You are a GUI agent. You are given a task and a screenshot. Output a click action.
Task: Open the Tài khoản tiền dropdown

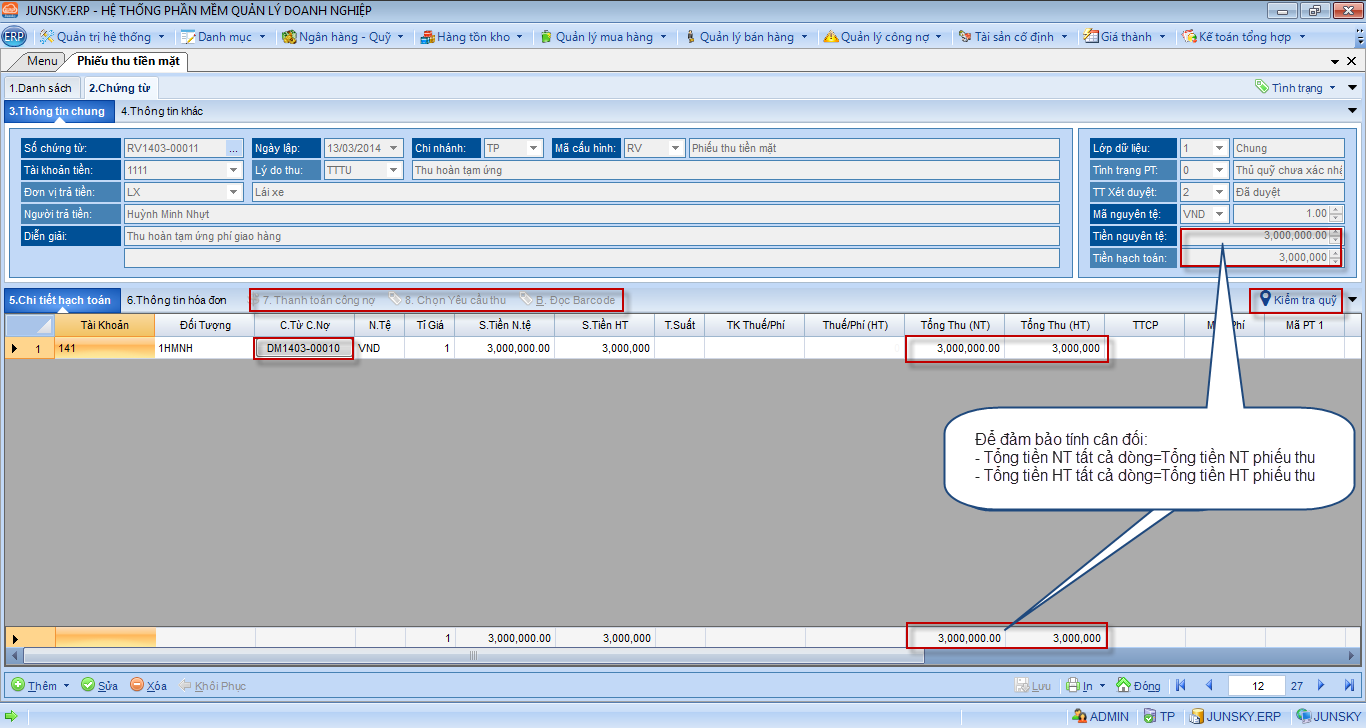[234, 170]
